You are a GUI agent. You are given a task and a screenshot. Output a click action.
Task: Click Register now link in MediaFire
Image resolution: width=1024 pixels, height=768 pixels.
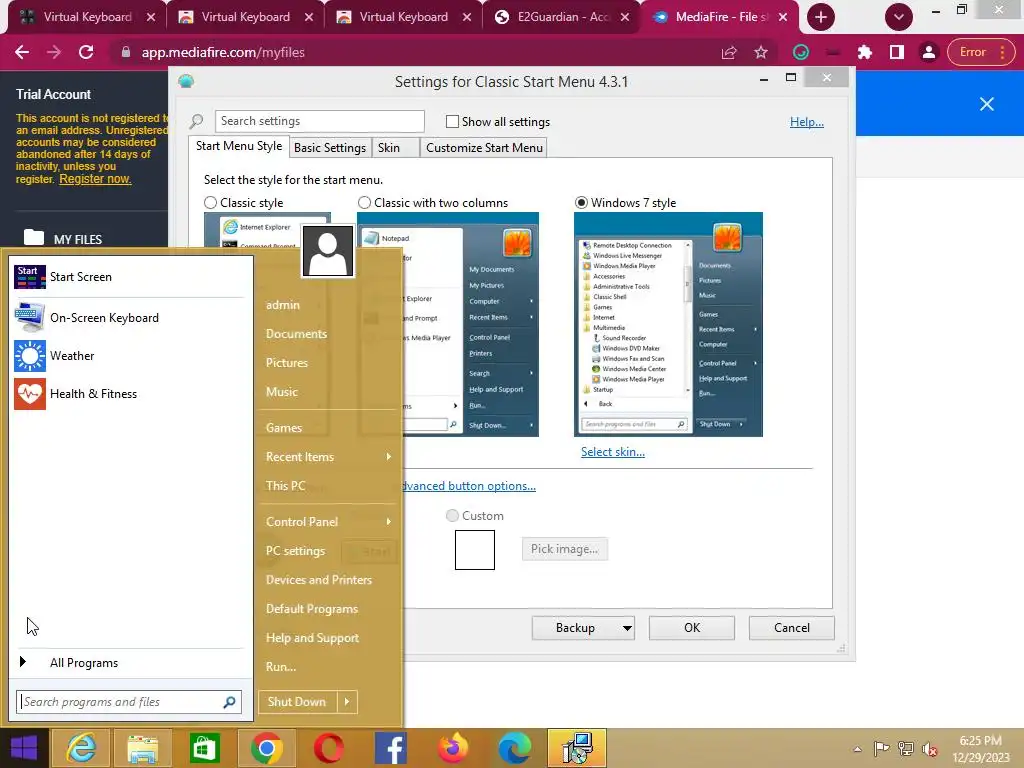pyautogui.click(x=95, y=179)
